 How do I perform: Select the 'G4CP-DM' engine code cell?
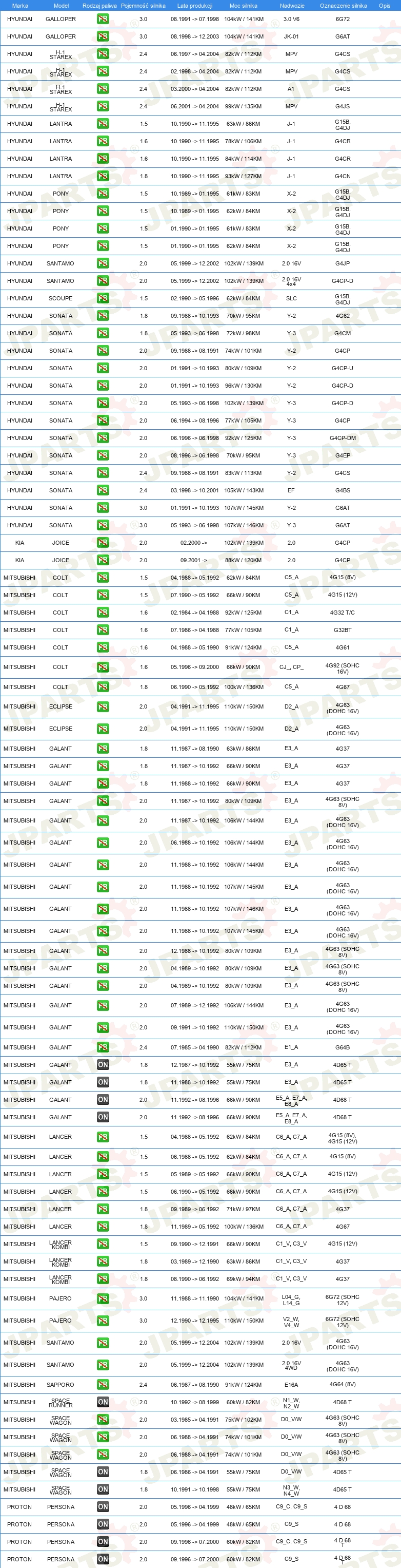(x=342, y=437)
